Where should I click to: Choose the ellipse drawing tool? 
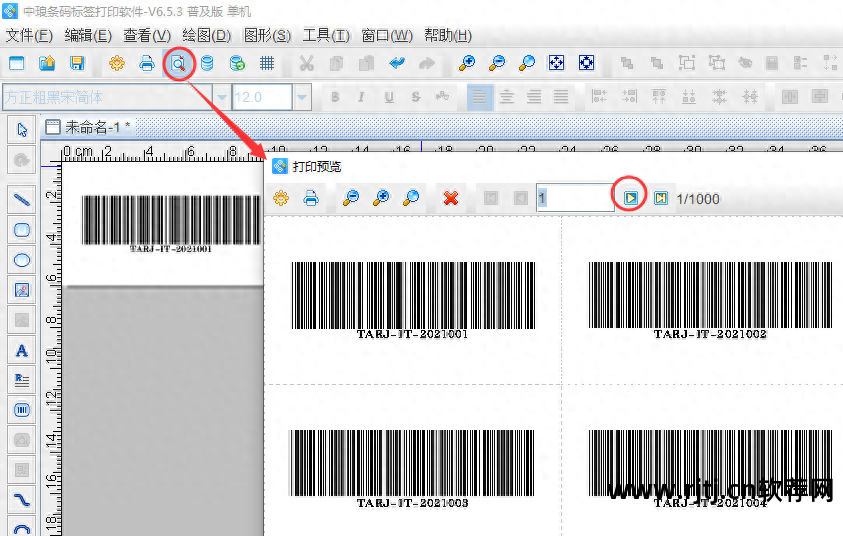[x=21, y=260]
